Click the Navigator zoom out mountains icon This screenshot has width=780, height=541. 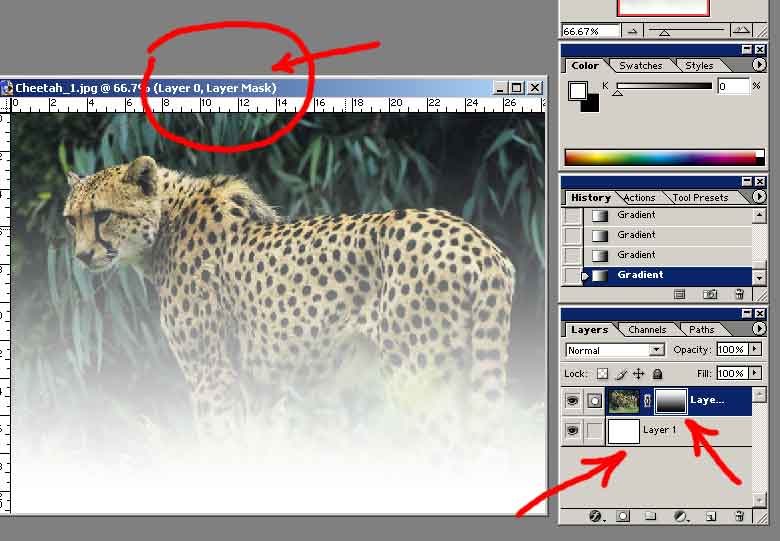[633, 31]
